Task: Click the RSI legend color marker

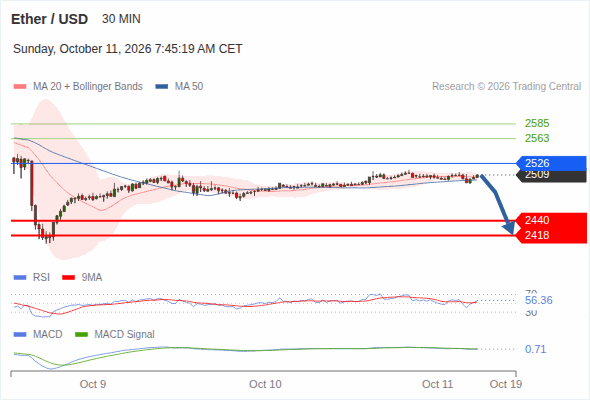Action: click(20, 278)
